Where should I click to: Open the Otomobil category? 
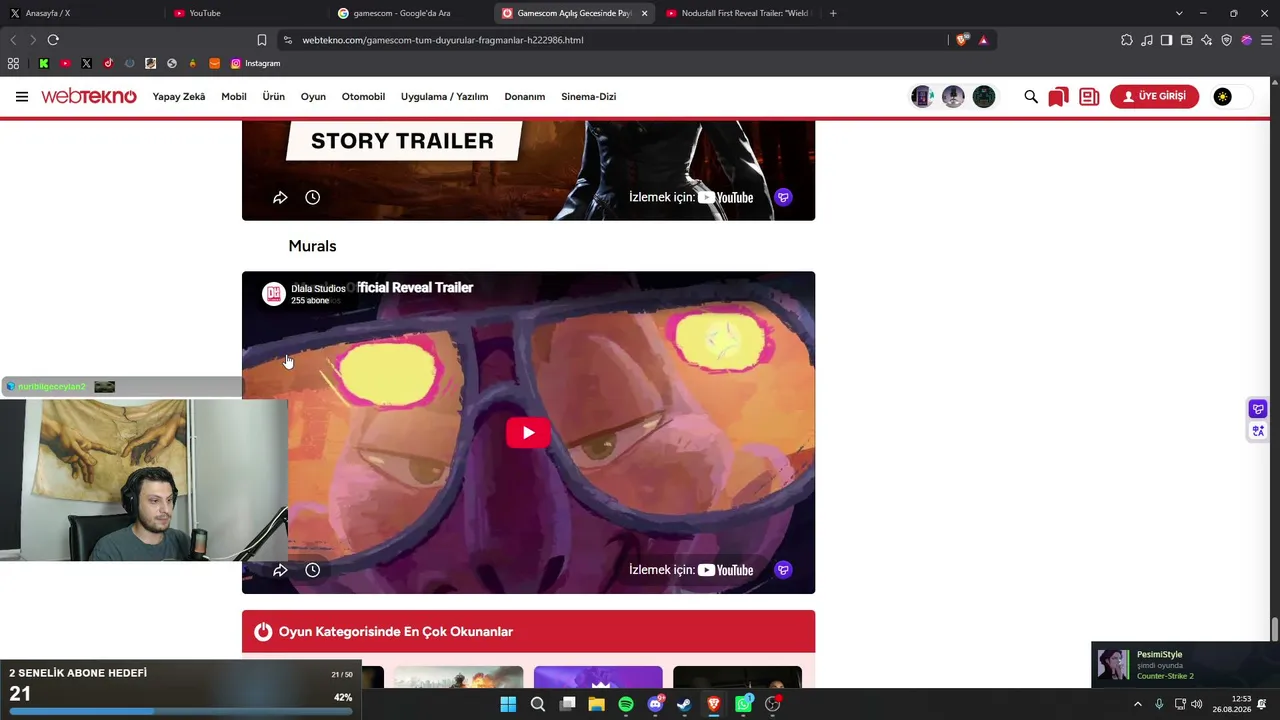[x=363, y=97]
